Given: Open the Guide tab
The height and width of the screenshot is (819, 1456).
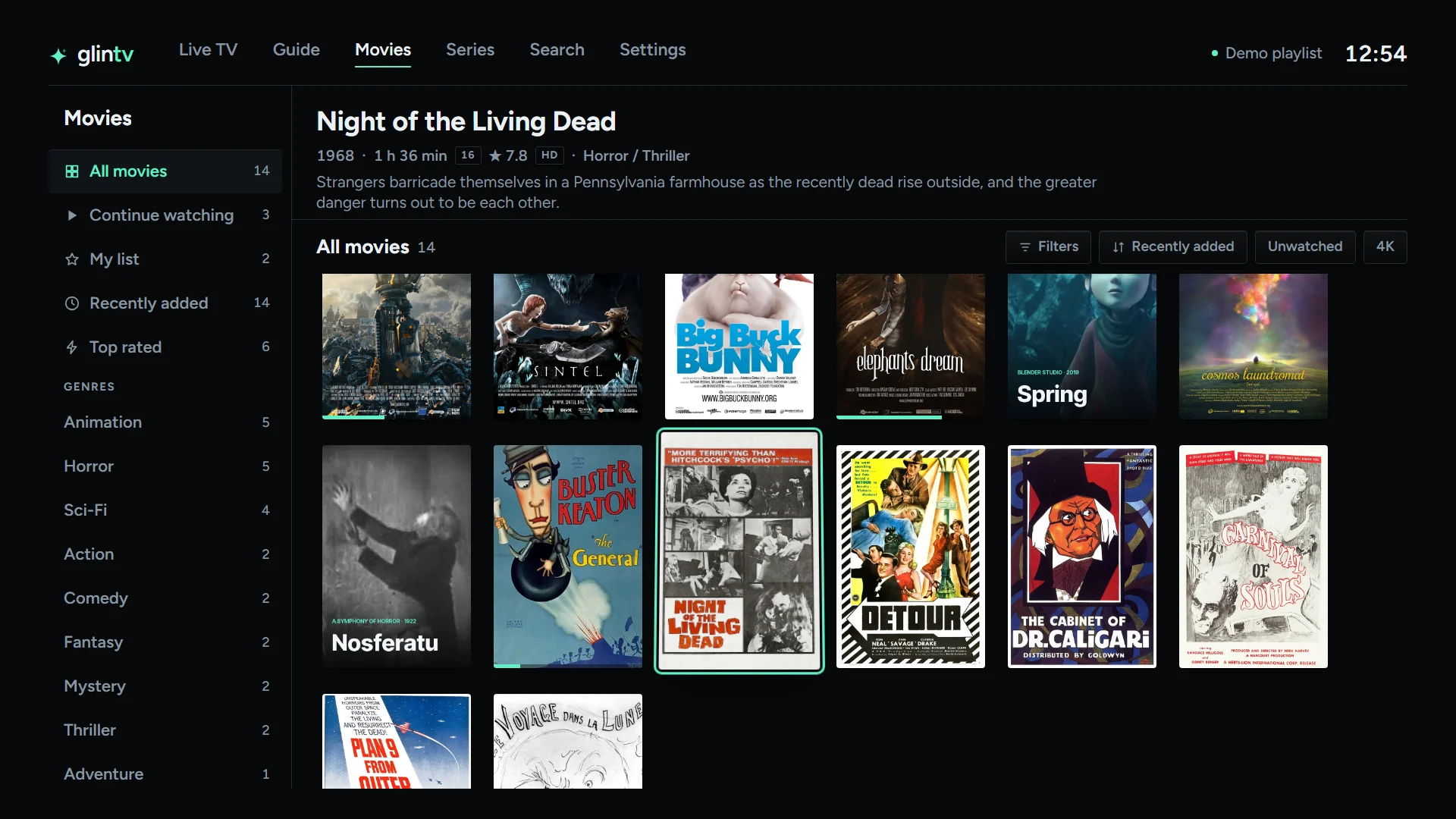Looking at the screenshot, I should tap(297, 50).
